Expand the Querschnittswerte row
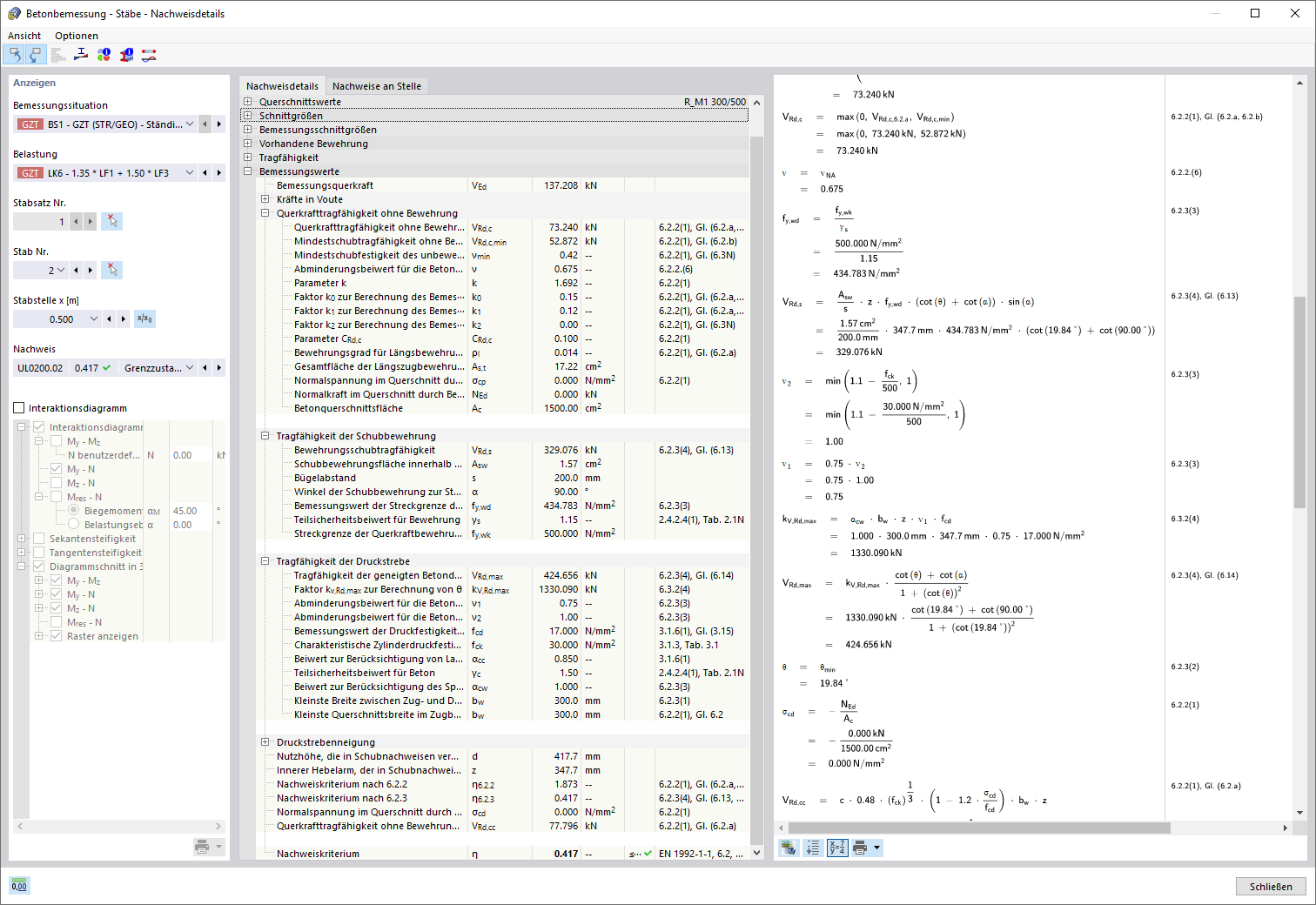Screen dimensions: 1316x905 click(248, 102)
